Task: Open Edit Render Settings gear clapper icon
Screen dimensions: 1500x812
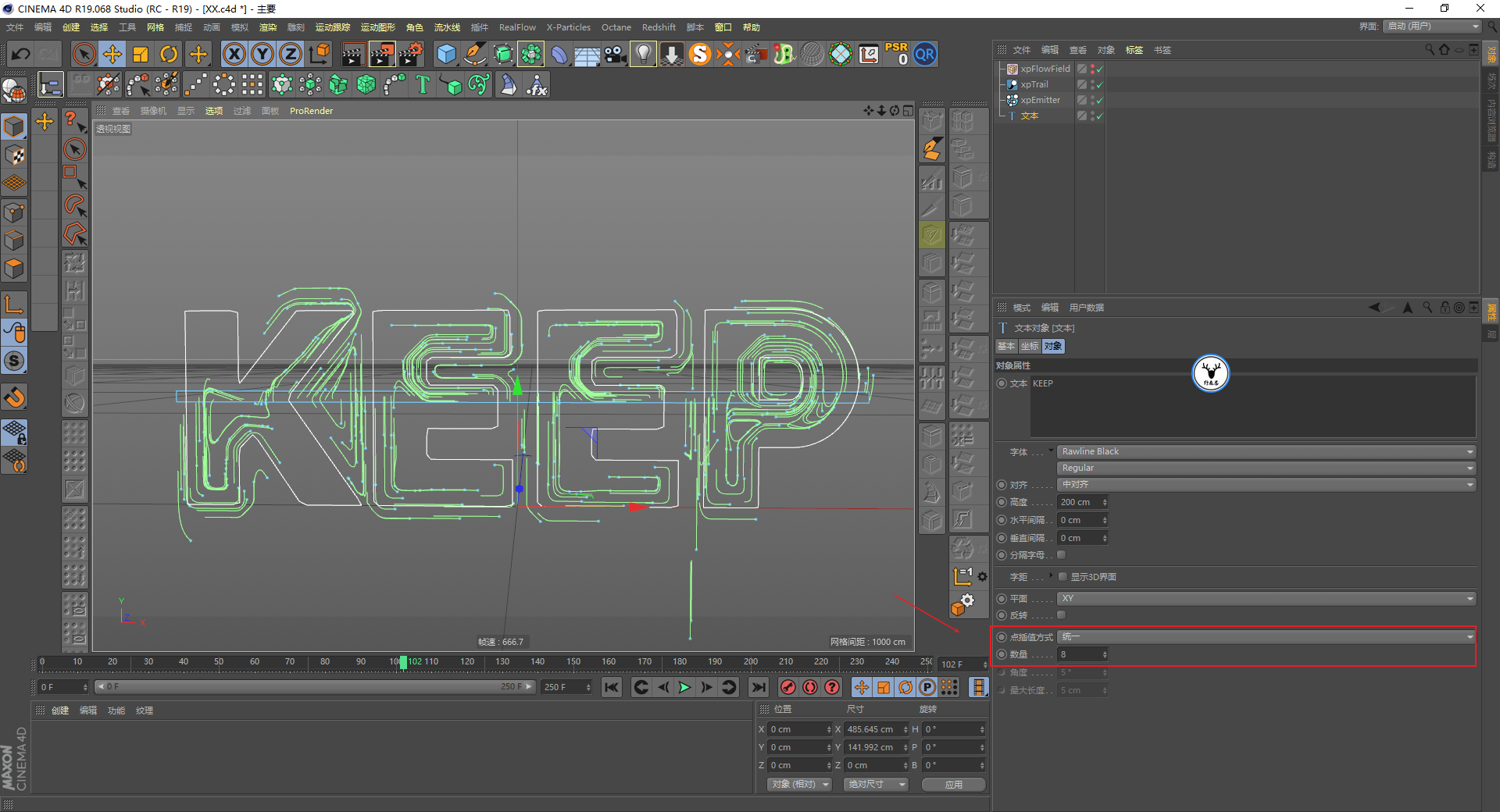Action: point(411,54)
